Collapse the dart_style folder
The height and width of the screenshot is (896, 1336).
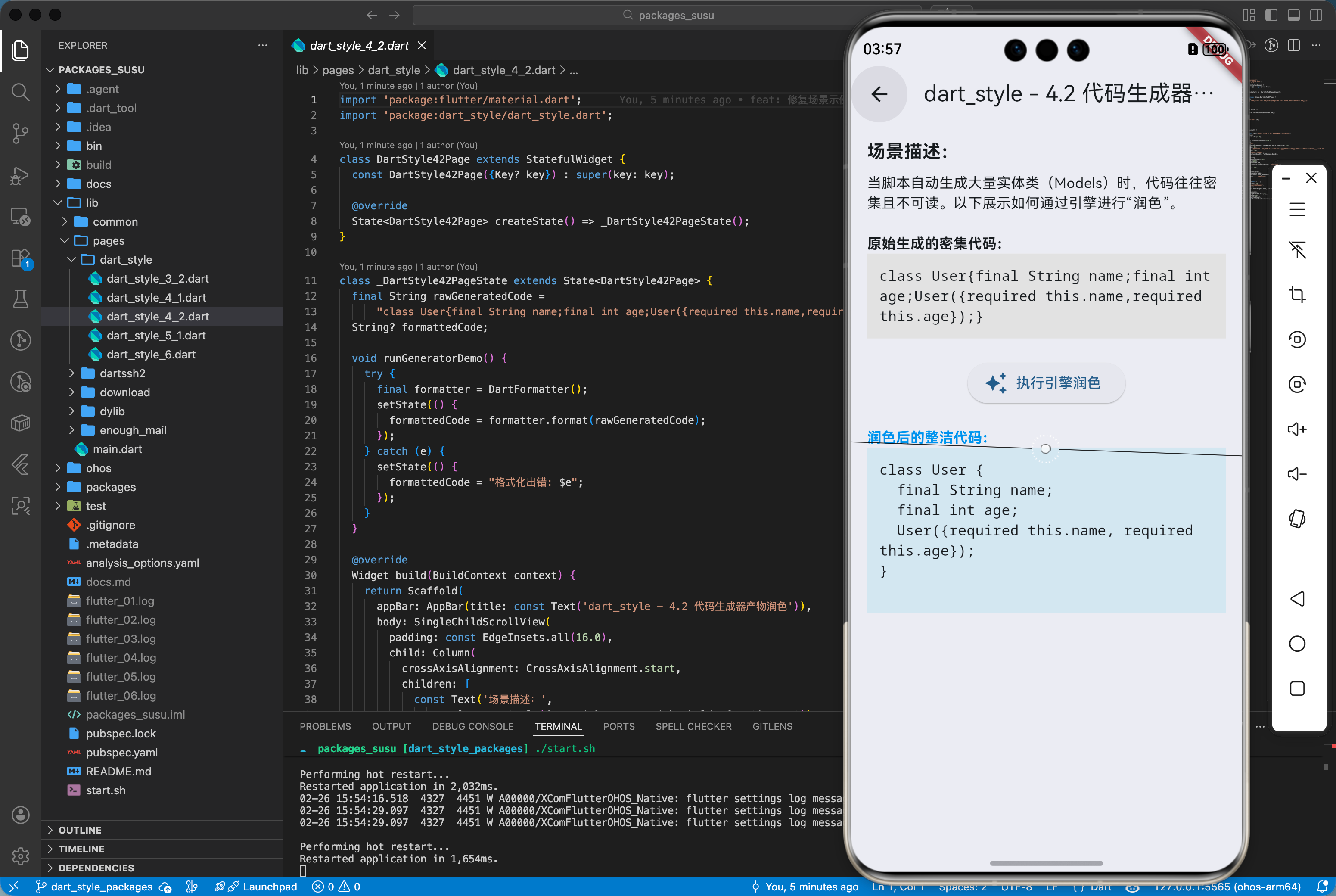coord(126,259)
